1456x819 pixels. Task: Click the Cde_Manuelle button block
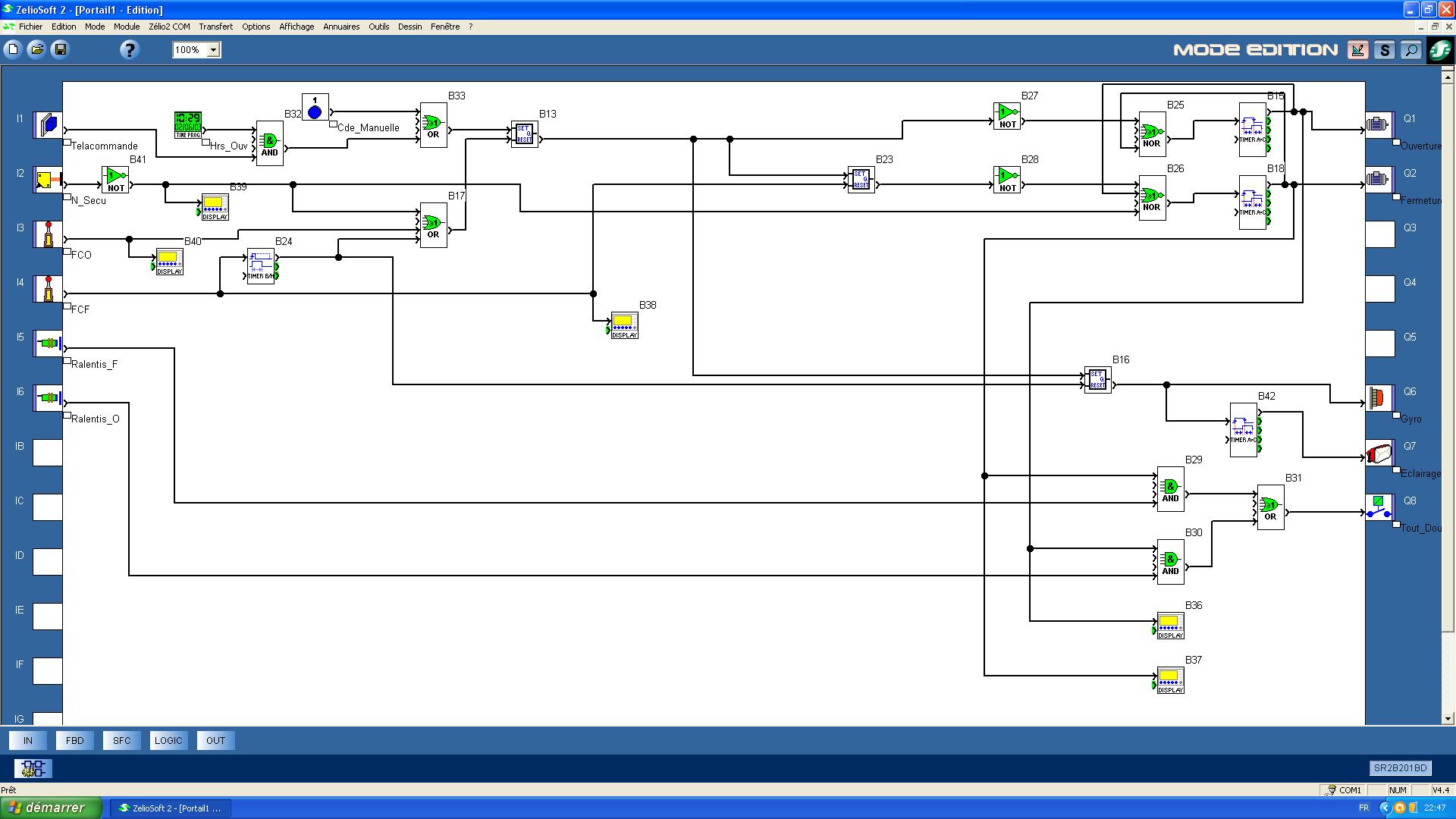[315, 107]
